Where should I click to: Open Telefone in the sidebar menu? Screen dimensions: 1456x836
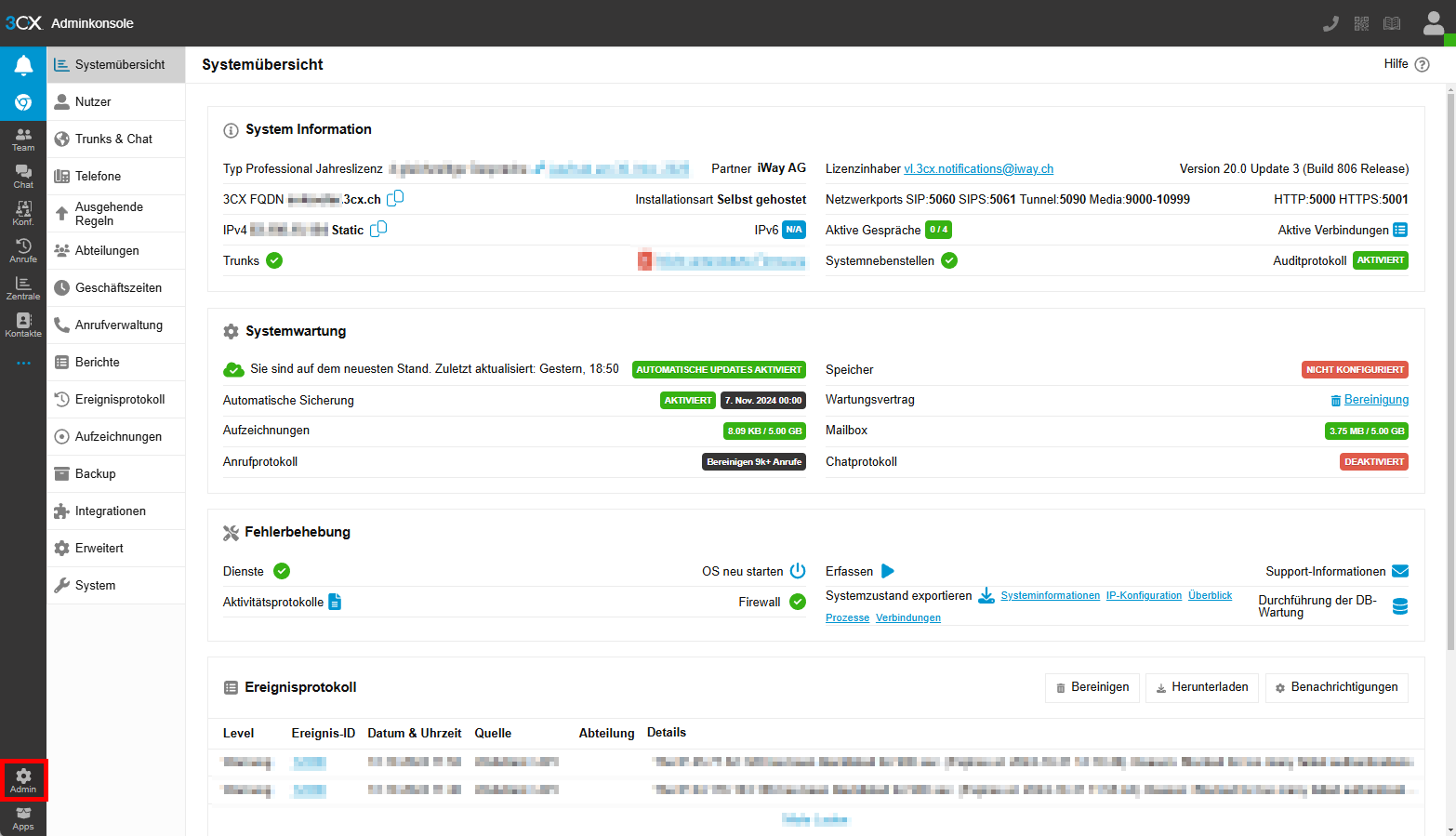pyautogui.click(x=116, y=177)
